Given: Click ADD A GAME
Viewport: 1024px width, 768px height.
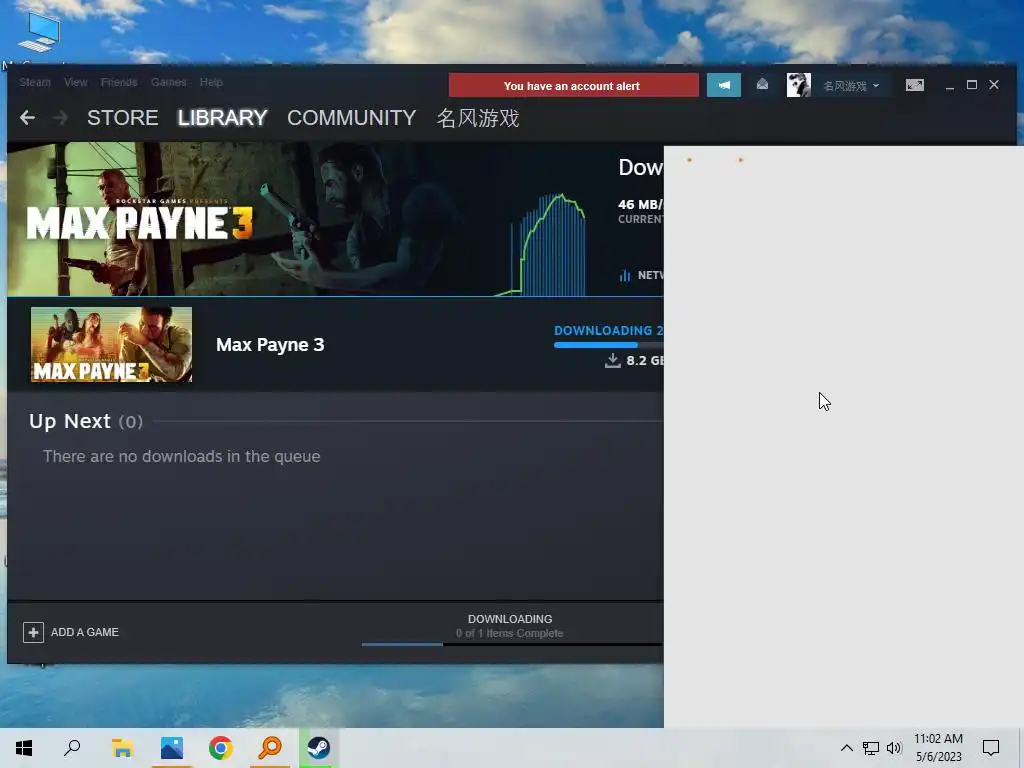Looking at the screenshot, I should [x=84, y=632].
